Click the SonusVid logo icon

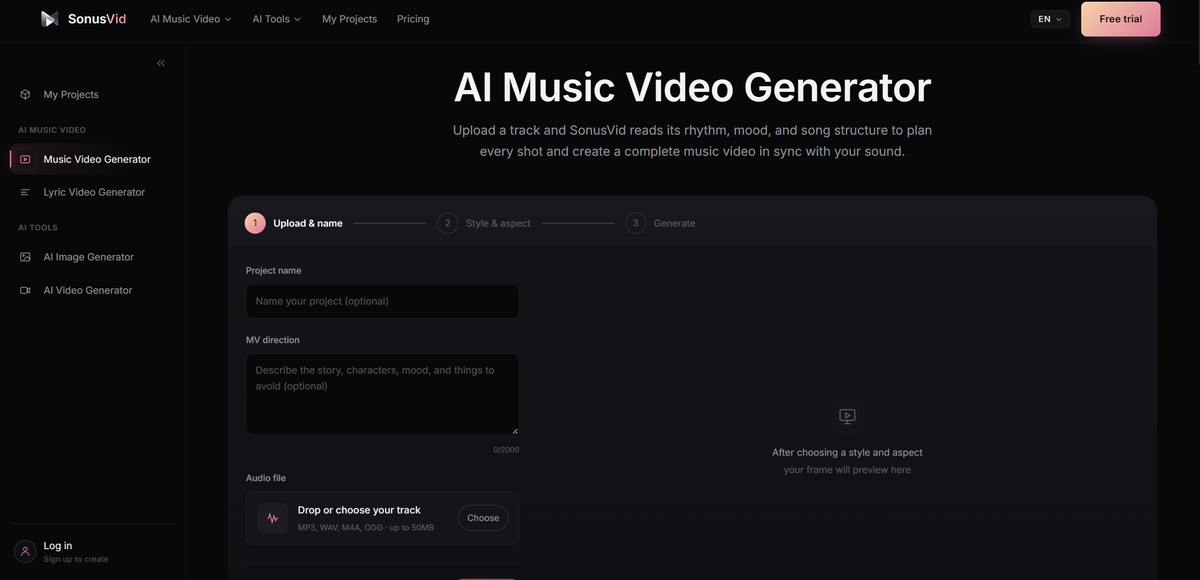49,19
